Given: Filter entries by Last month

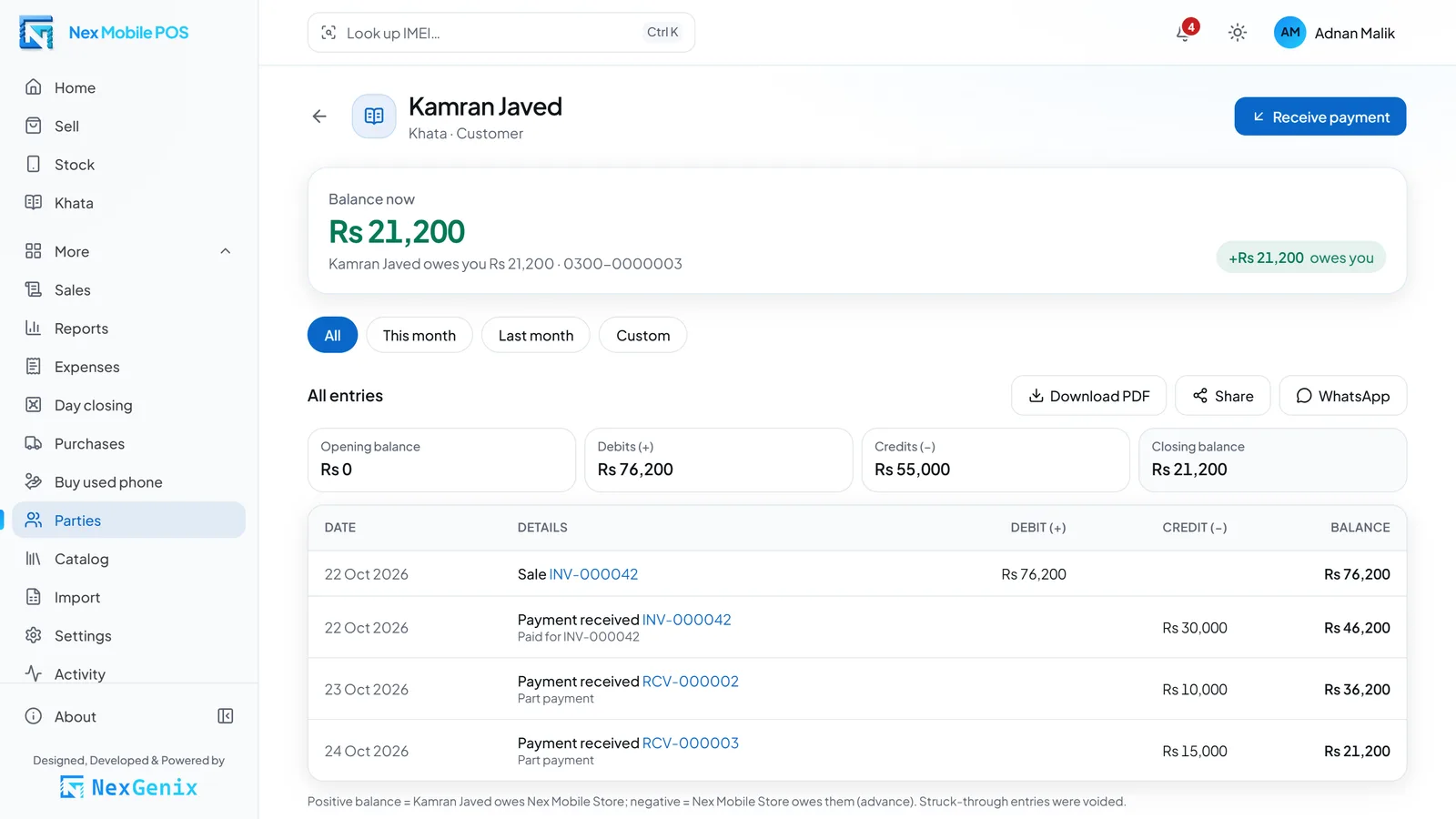Looking at the screenshot, I should (535, 335).
